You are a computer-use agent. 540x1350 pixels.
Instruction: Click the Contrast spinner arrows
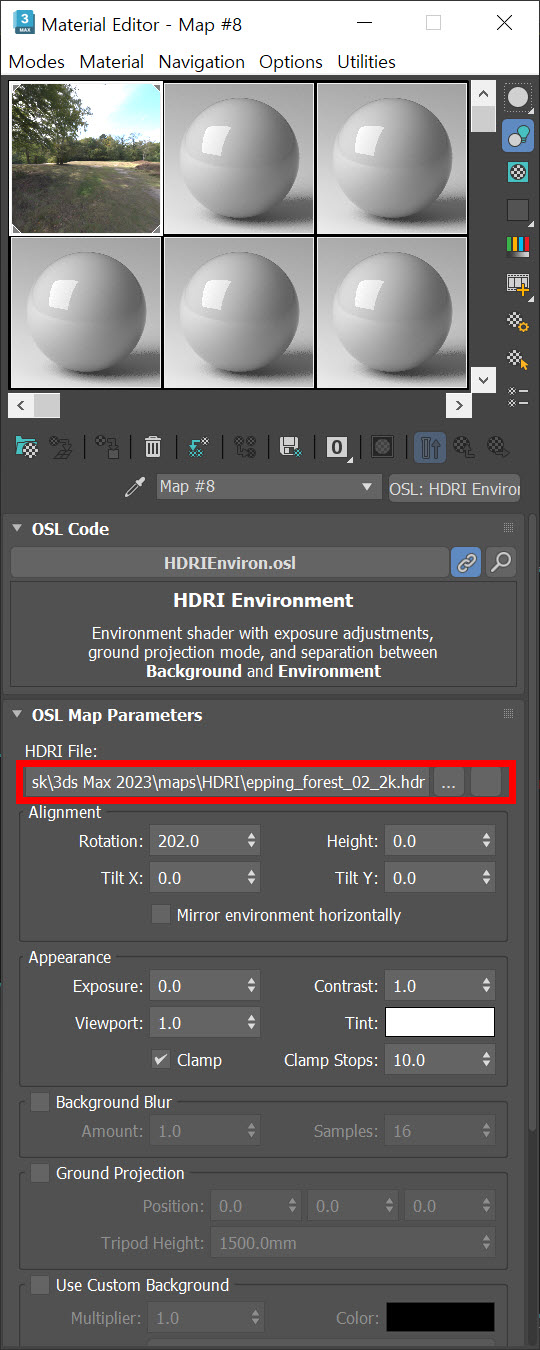[x=487, y=986]
